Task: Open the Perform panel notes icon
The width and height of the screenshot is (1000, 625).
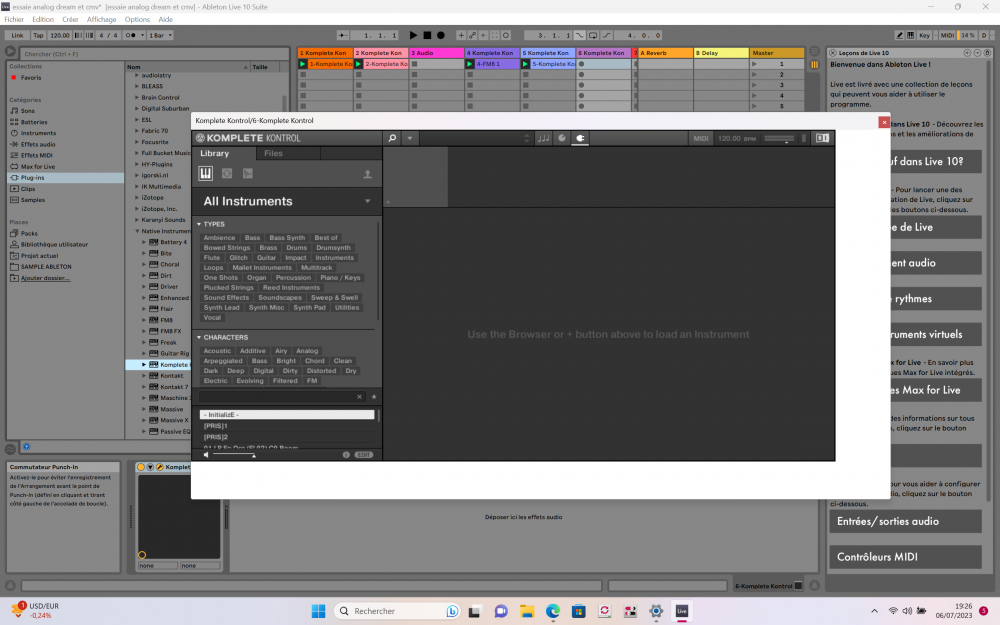Action: 543,138
